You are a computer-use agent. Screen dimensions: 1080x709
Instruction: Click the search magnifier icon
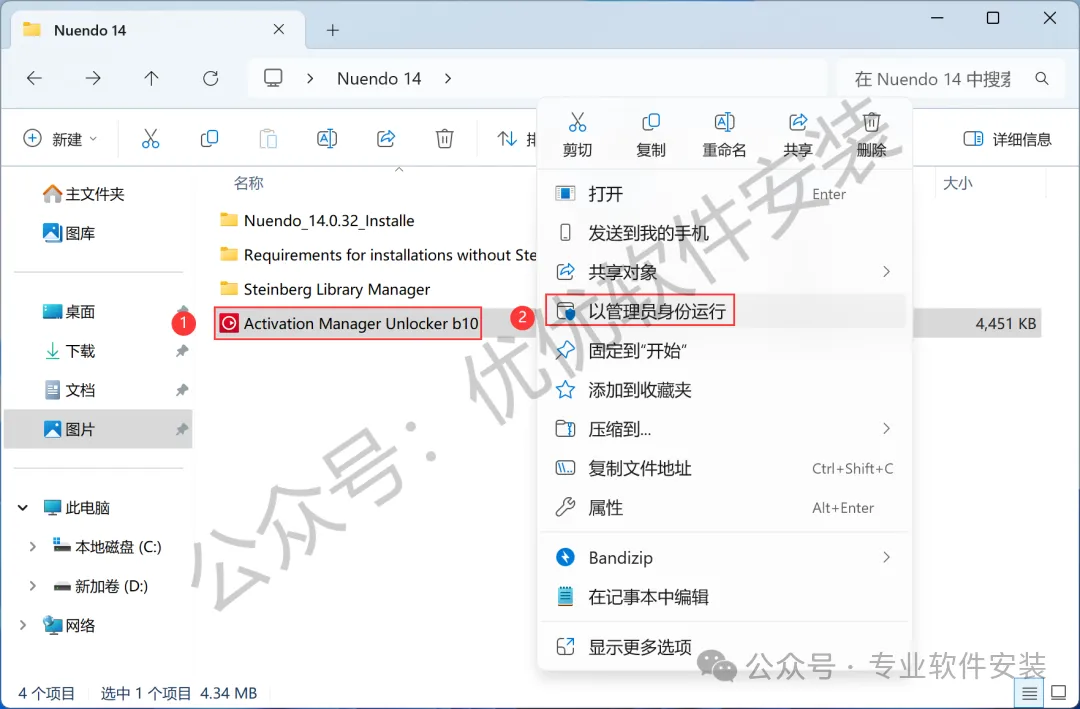click(1042, 79)
